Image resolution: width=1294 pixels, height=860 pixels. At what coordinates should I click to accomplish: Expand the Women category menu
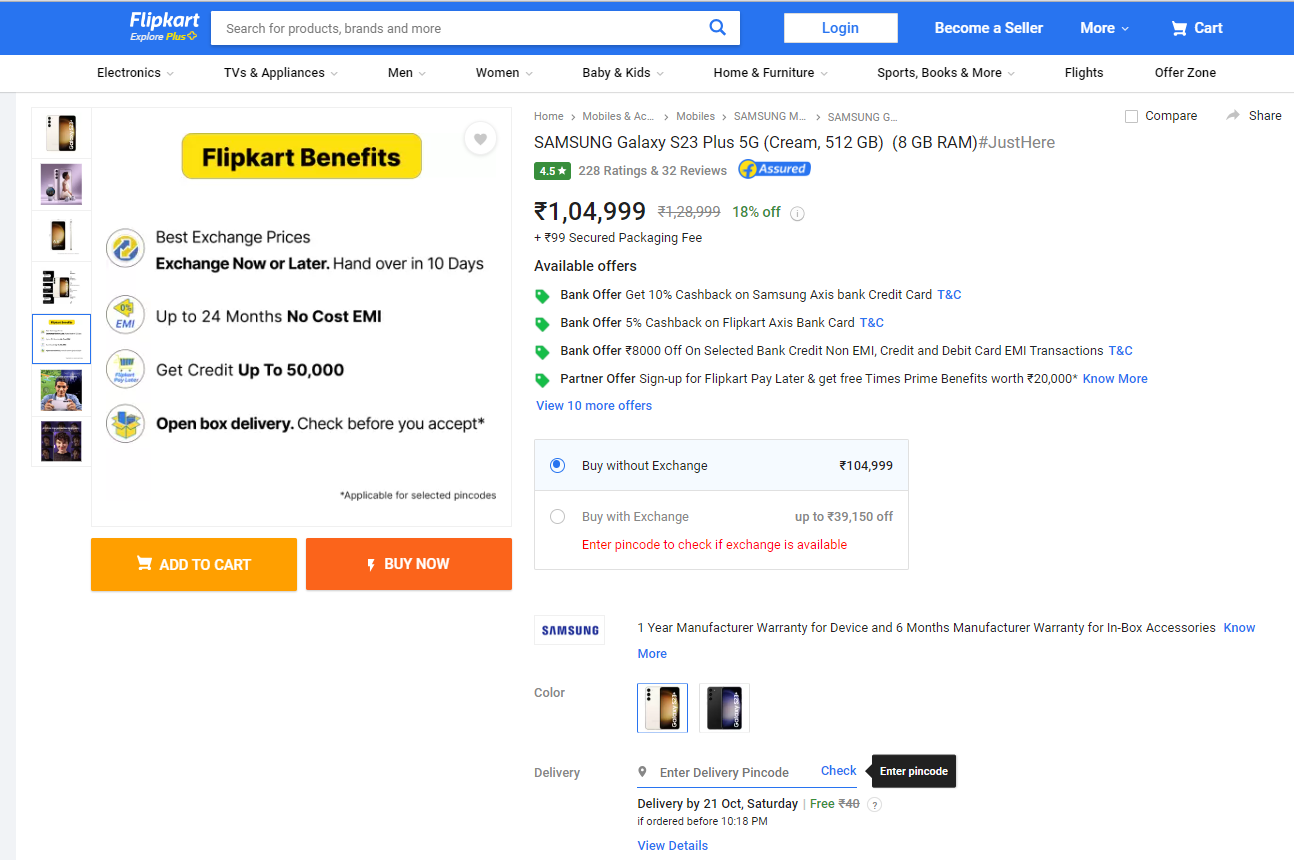click(x=504, y=73)
